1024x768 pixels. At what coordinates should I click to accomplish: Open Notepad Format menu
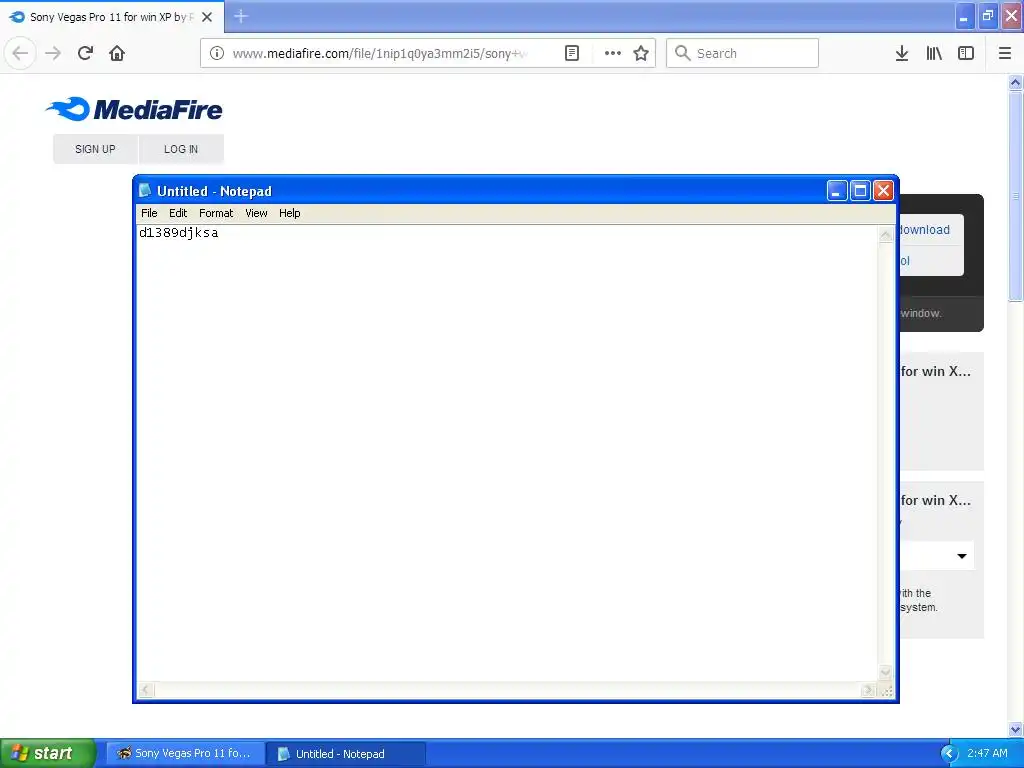[216, 213]
